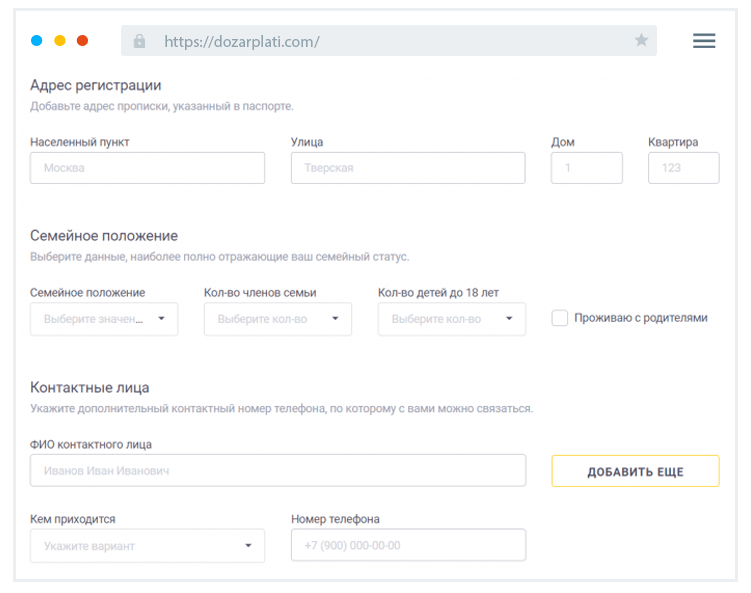The height and width of the screenshot is (593, 751).
Task: Click the blue window dot
Action: click(37, 41)
